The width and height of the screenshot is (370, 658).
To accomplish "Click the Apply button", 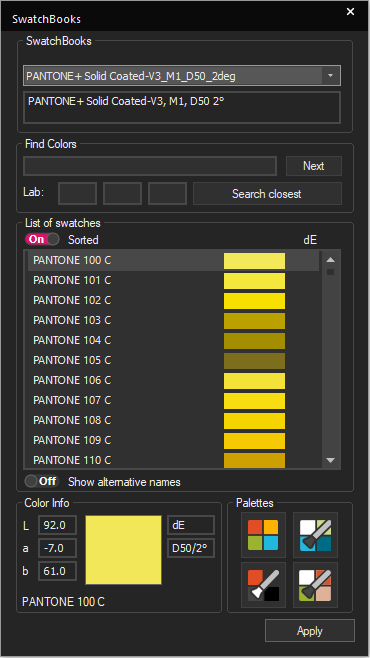I will pos(310,631).
